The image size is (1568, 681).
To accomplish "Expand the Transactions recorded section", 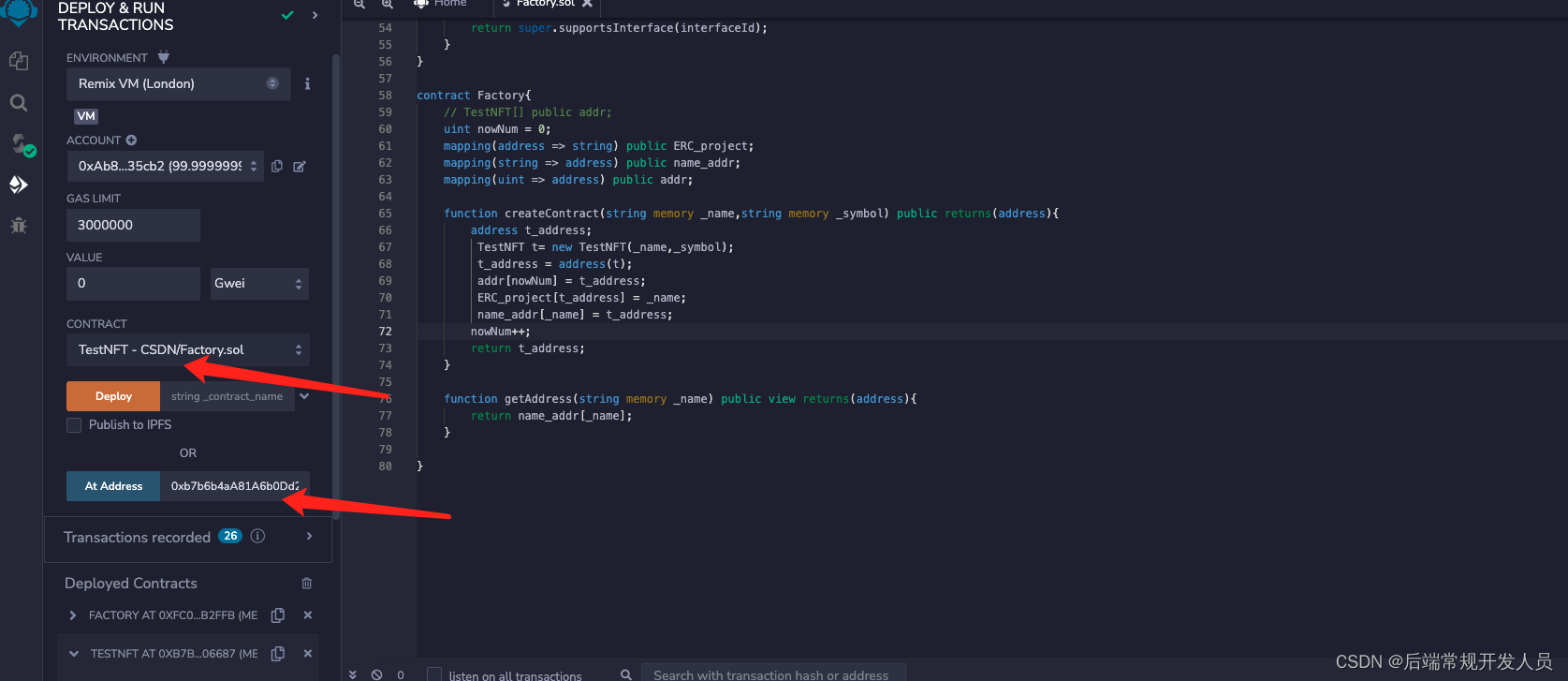I will click(x=309, y=537).
